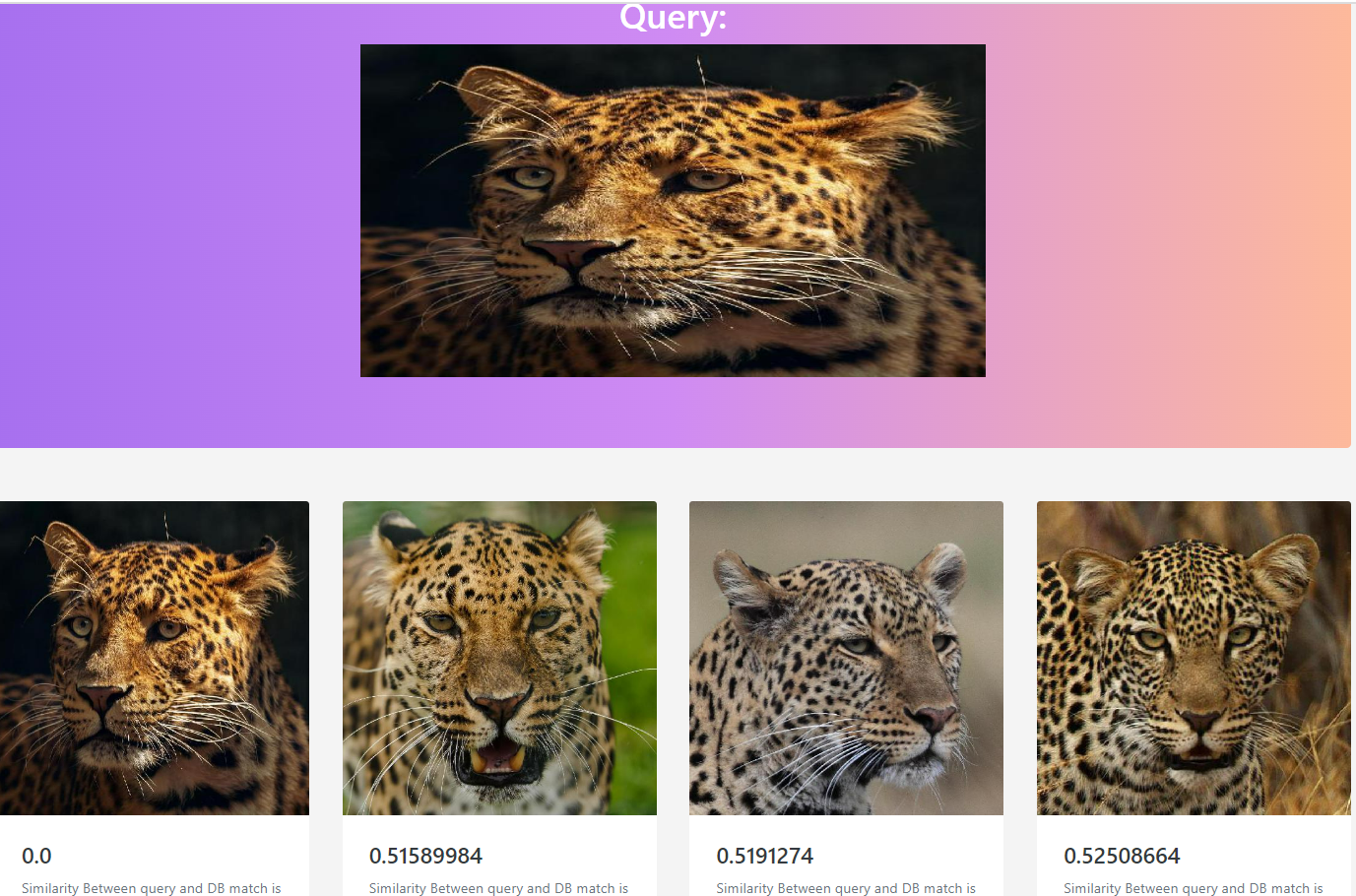Click the caption under score 0.52508664

(1194, 888)
